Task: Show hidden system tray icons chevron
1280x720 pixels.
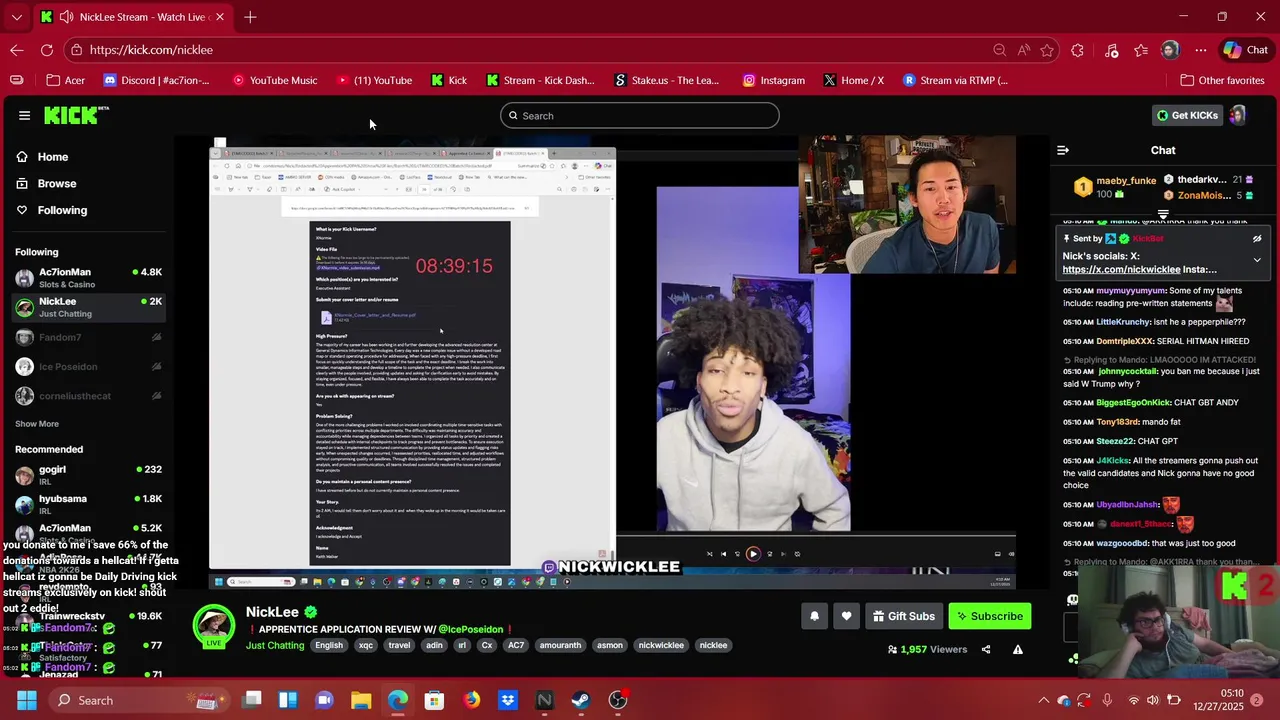Action: [x=1043, y=700]
